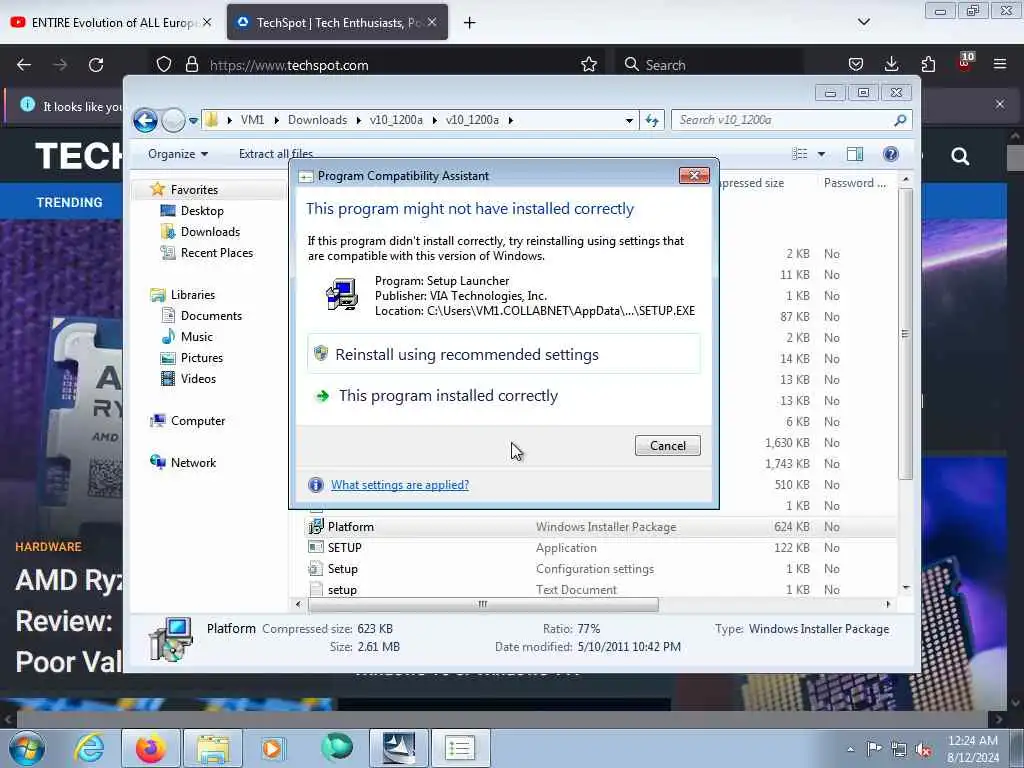Screen dimensions: 1024x768
Task: Open the Music library
Action: [x=197, y=336]
